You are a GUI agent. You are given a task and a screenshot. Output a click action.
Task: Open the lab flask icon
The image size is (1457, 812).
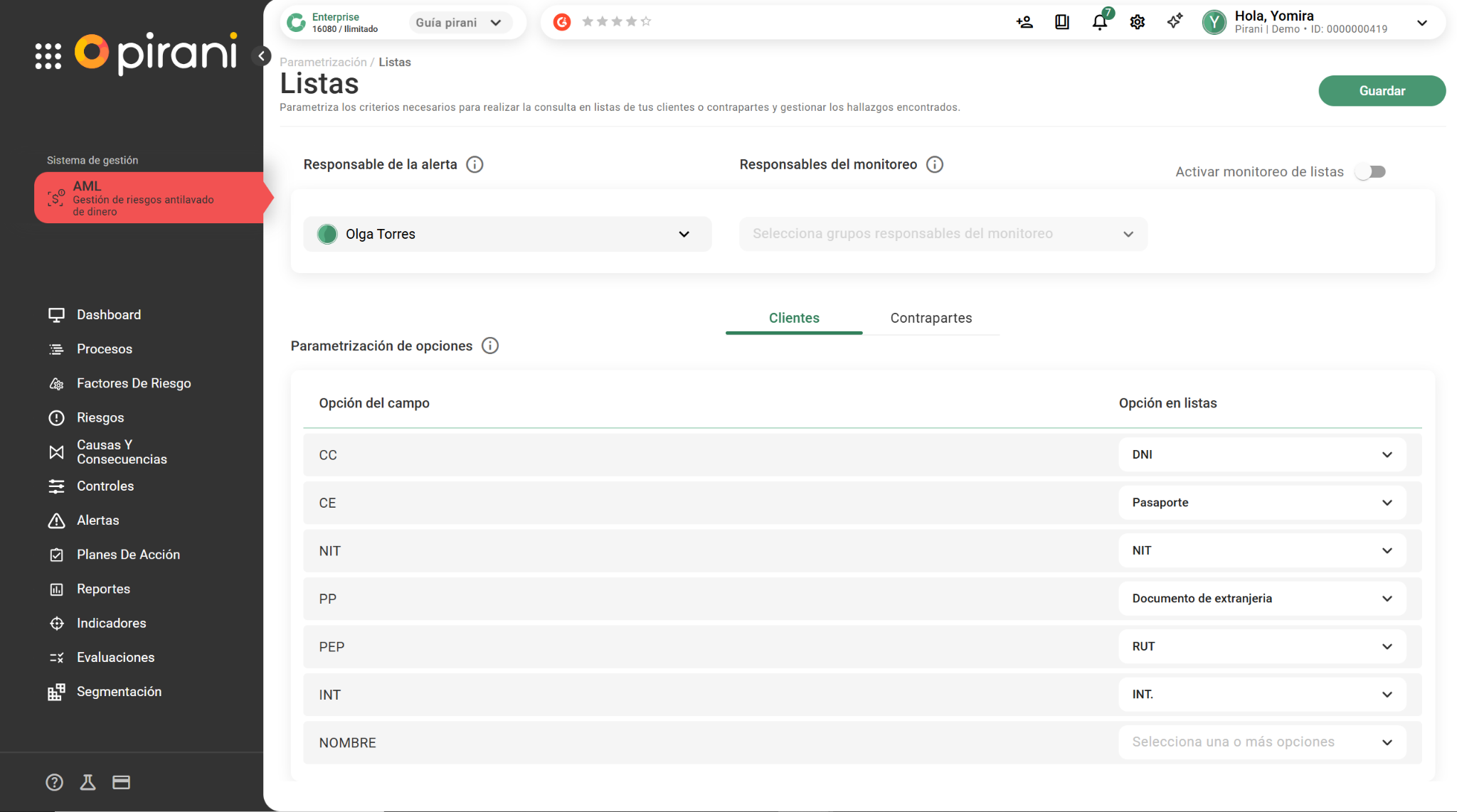pyautogui.click(x=88, y=782)
